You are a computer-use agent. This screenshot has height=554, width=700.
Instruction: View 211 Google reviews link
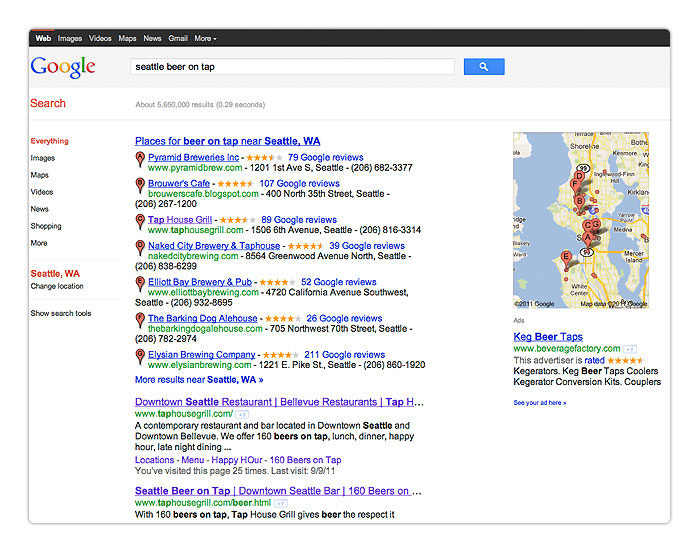(x=345, y=354)
